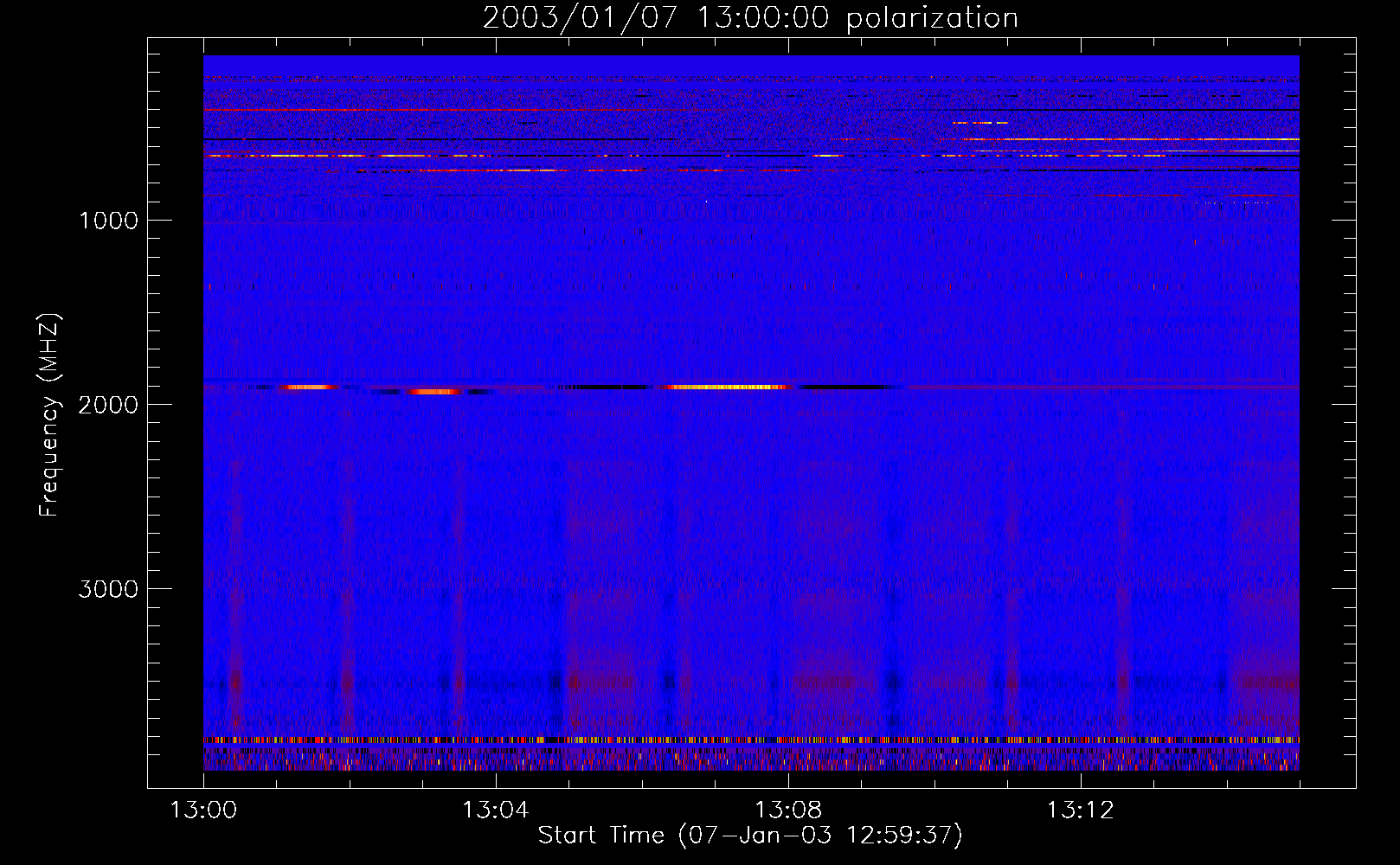Click the 13:12 time tick label

[1080, 811]
